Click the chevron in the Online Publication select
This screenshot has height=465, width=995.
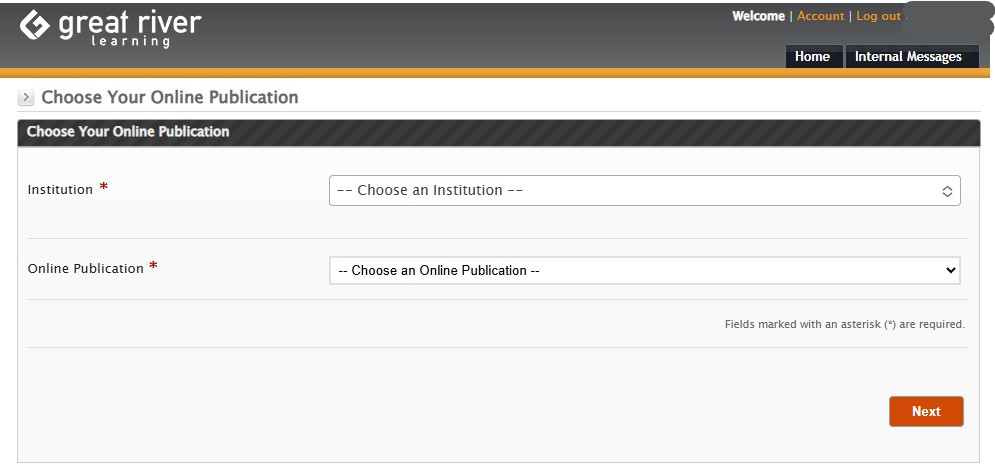click(x=951, y=270)
